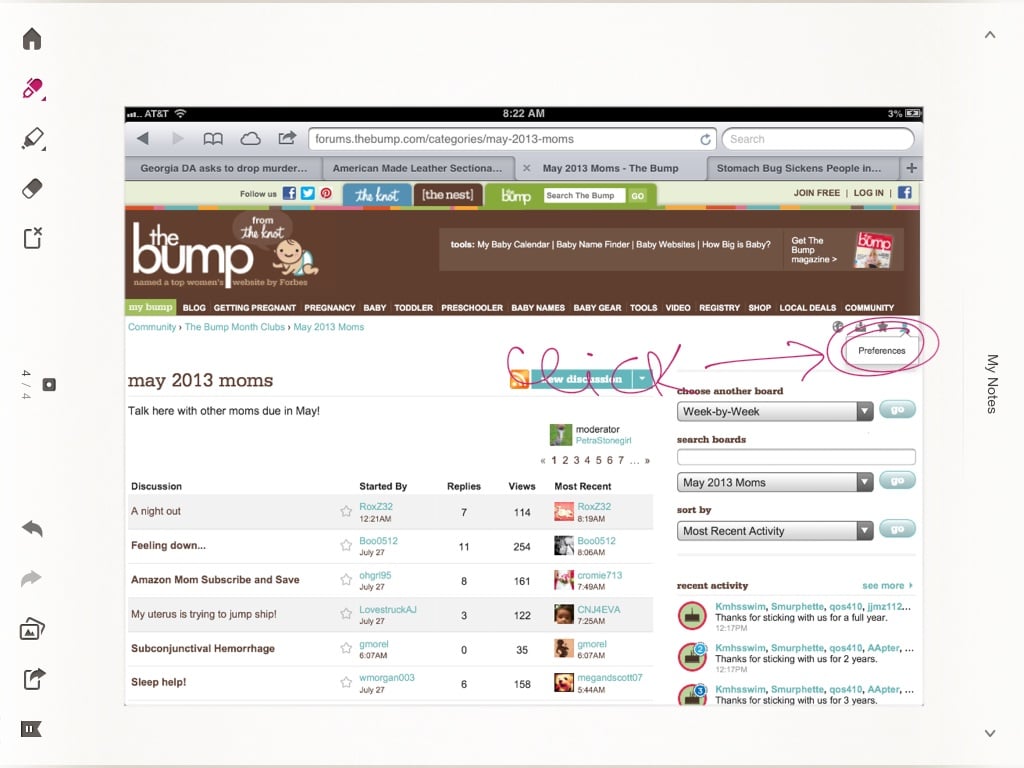The width and height of the screenshot is (1024, 768).
Task: Expand the new discussion button arrow
Action: click(643, 379)
